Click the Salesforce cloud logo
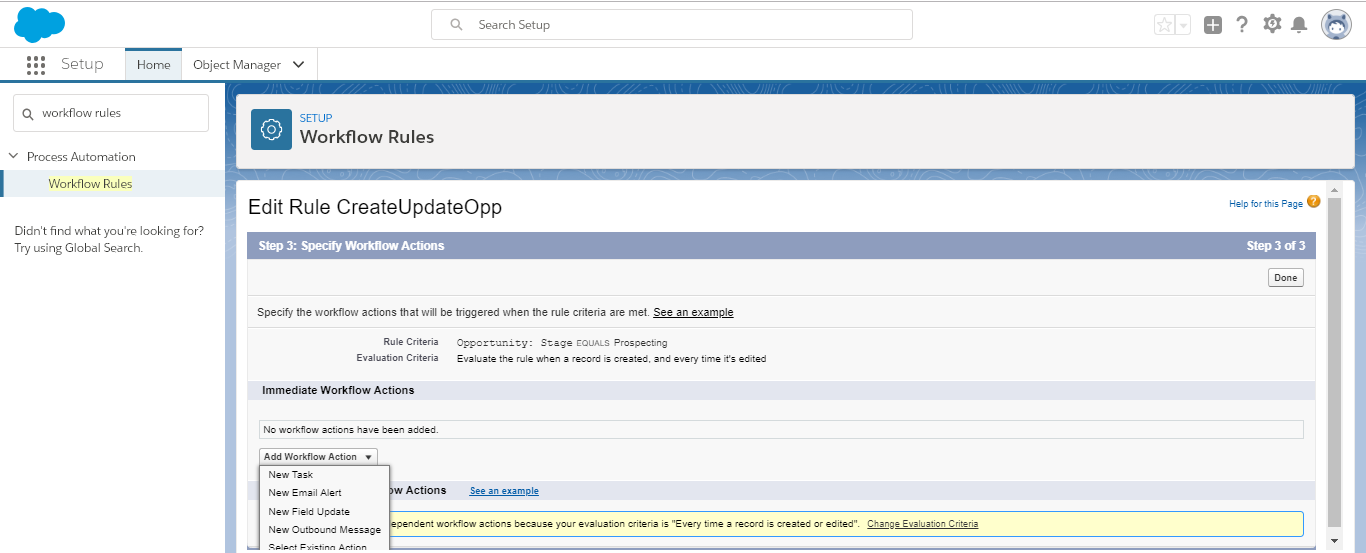 [40, 24]
